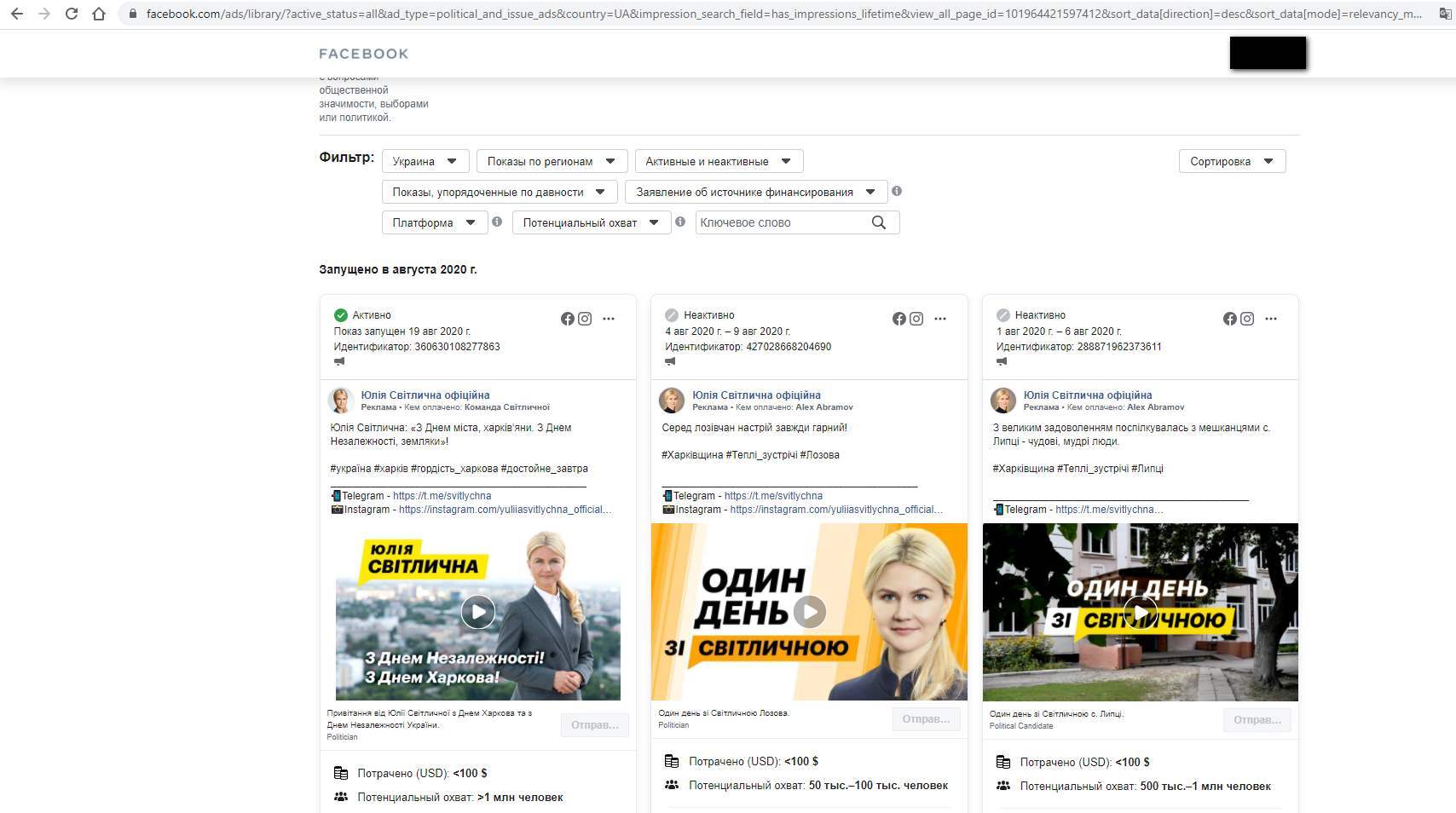1456x813 pixels.
Task: Click Instagram icon on the 4–9 Aug ad
Action: (916, 319)
